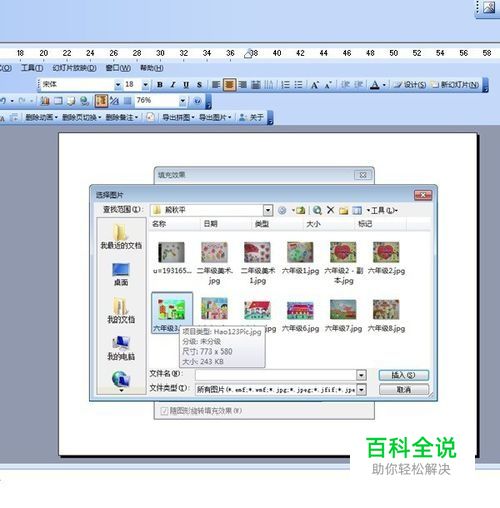Click the Distributed alignment icon
The height and width of the screenshot is (508, 500).
tap(256, 85)
